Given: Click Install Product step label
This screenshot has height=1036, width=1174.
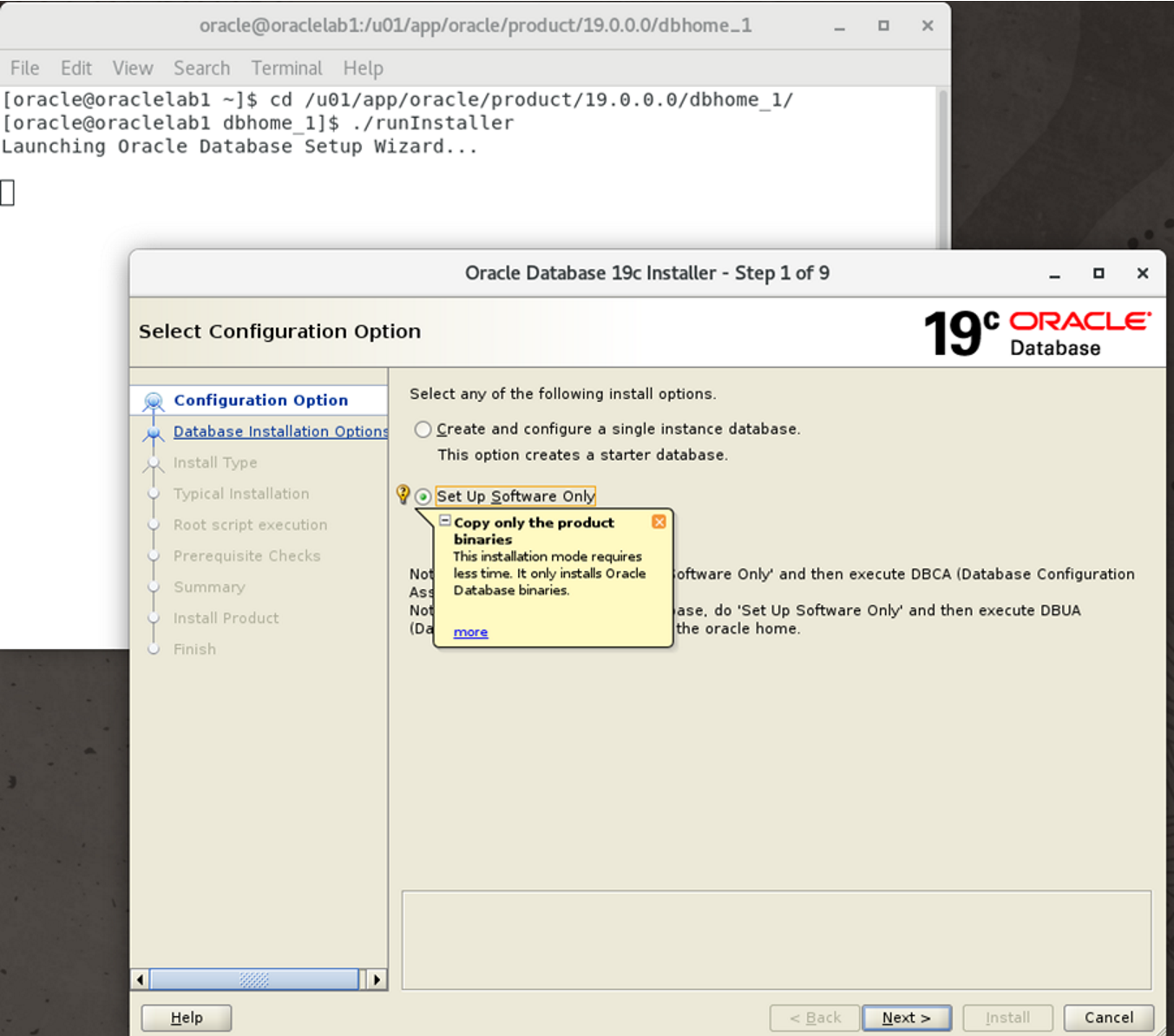Looking at the screenshot, I should pyautogui.click(x=226, y=619).
